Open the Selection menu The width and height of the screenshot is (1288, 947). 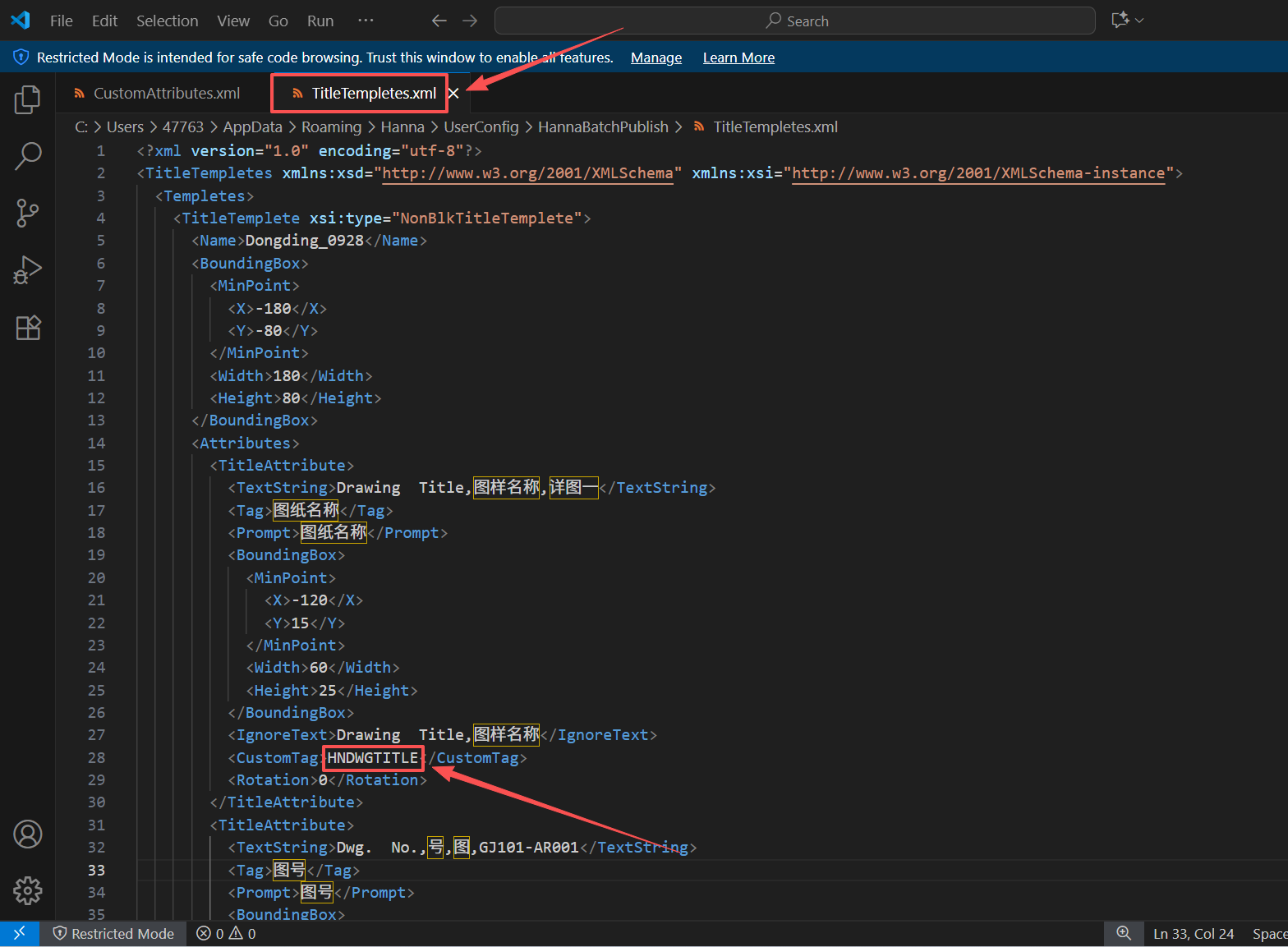(x=167, y=21)
